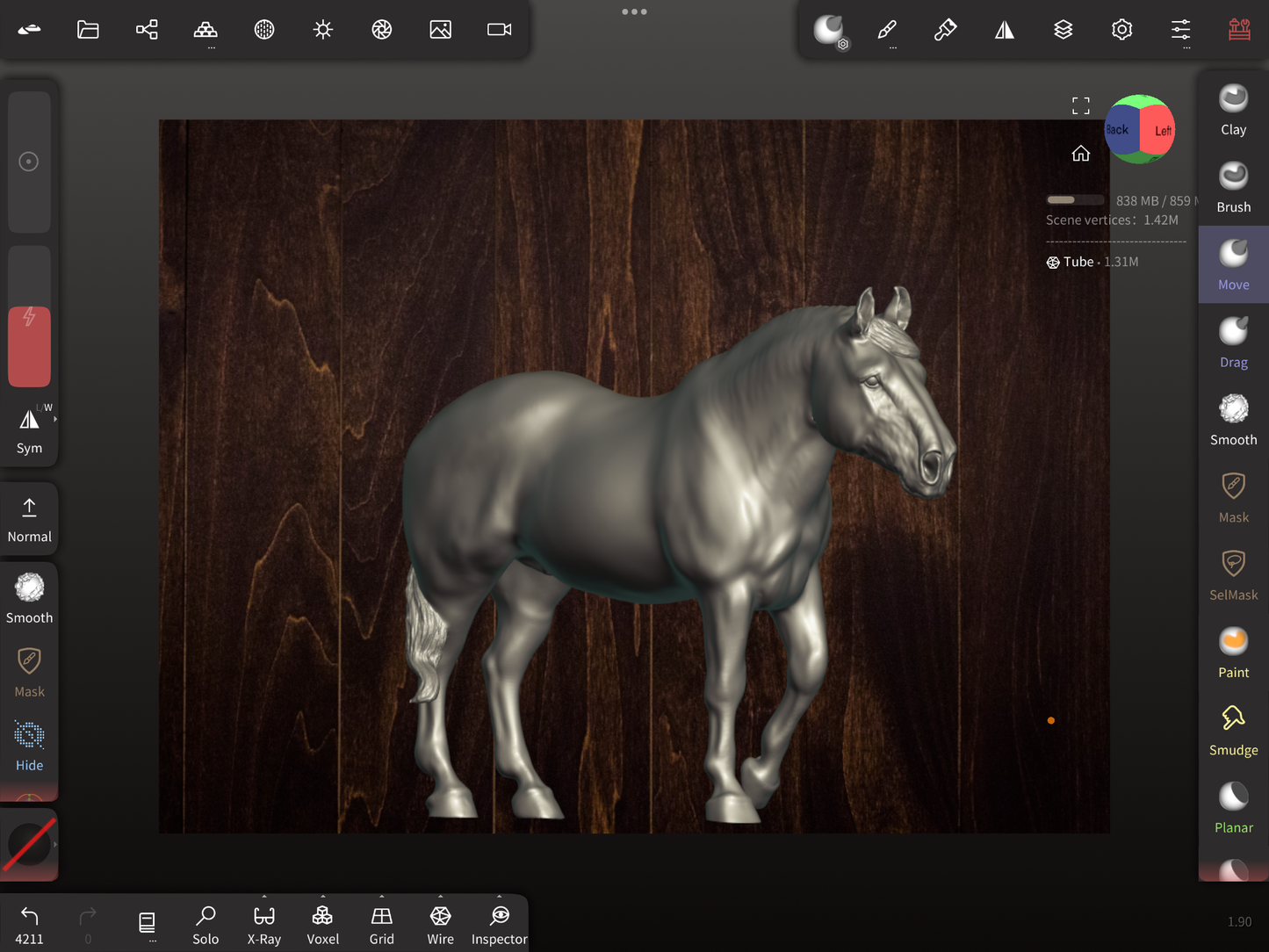Choose the Smudge tool in the right sidebar
Image resolution: width=1269 pixels, height=952 pixels.
1233,731
